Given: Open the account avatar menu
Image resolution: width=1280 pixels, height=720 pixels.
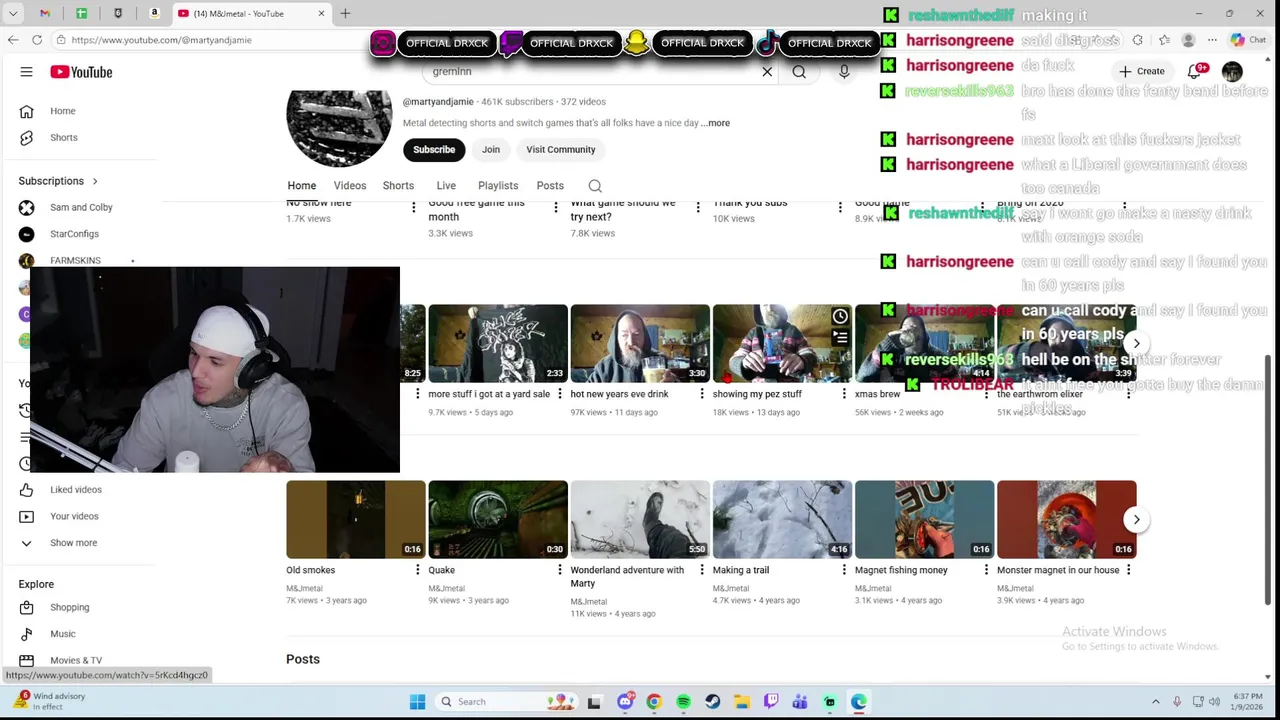Looking at the screenshot, I should point(1232,72).
